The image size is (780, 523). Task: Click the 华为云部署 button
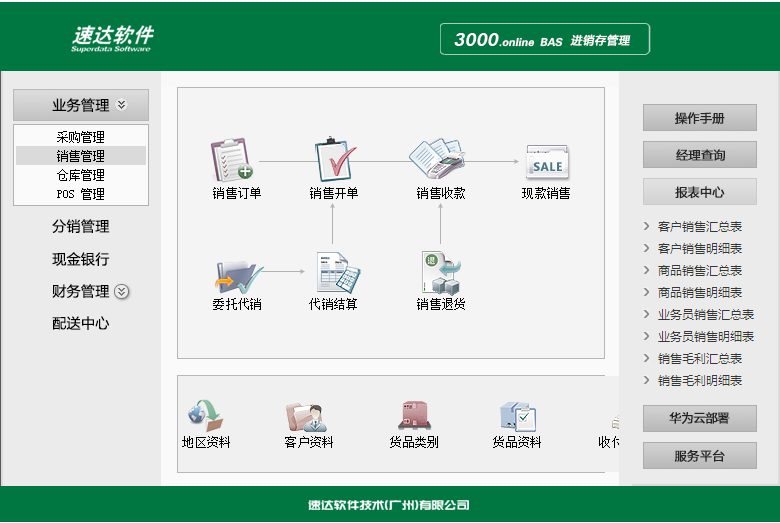[699, 418]
